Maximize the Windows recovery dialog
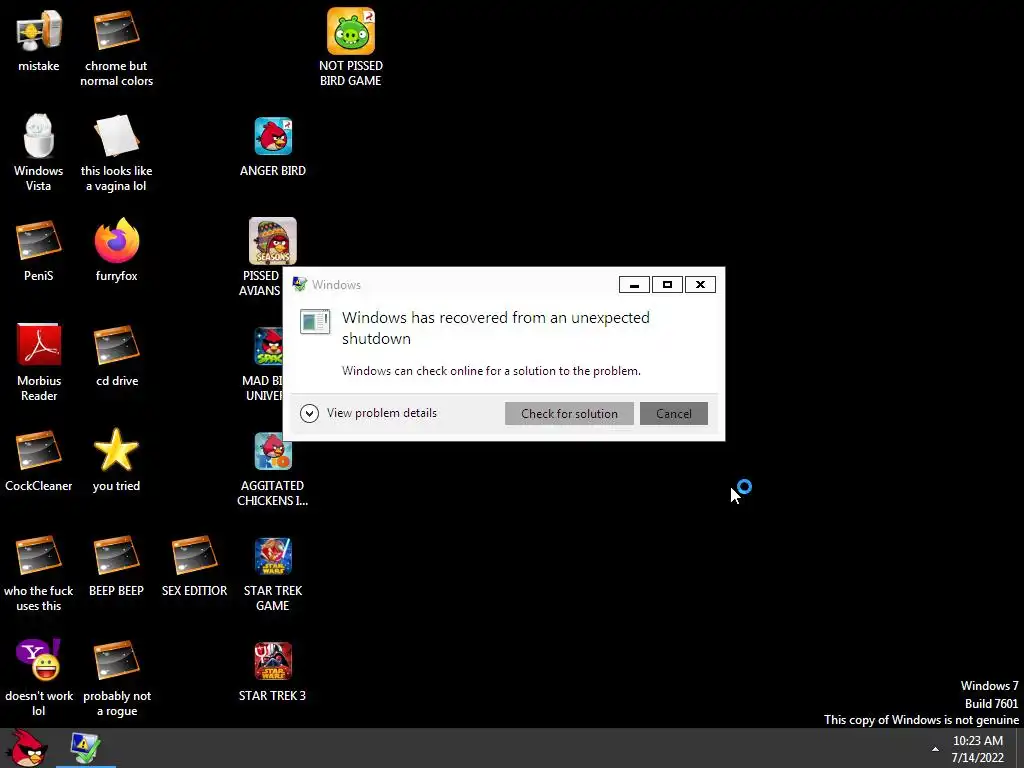The image size is (1024, 768). click(x=667, y=285)
